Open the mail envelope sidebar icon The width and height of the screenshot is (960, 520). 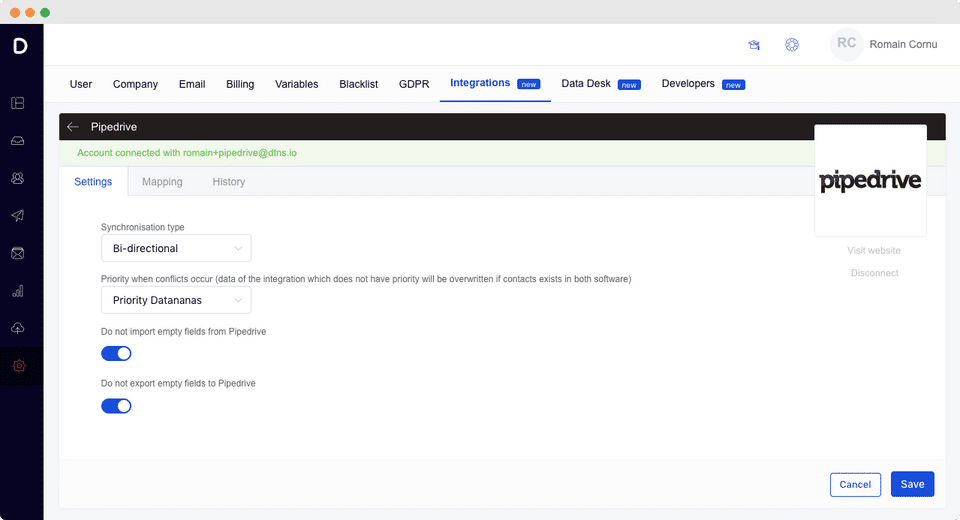pyautogui.click(x=18, y=254)
